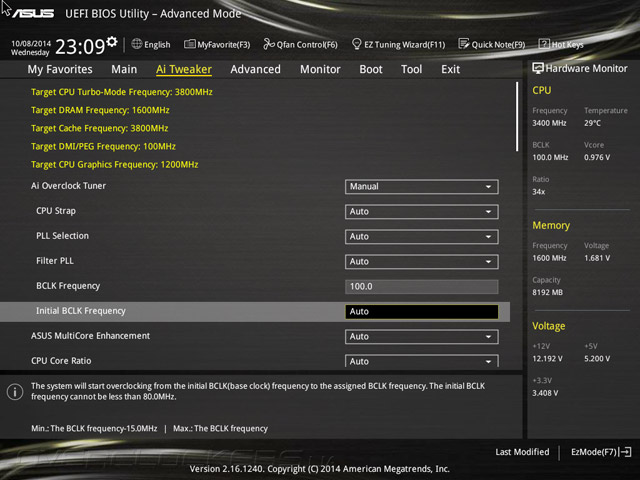The image size is (640, 480).
Task: Expand the CPU Core Ratio dropdown
Action: [x=422, y=360]
